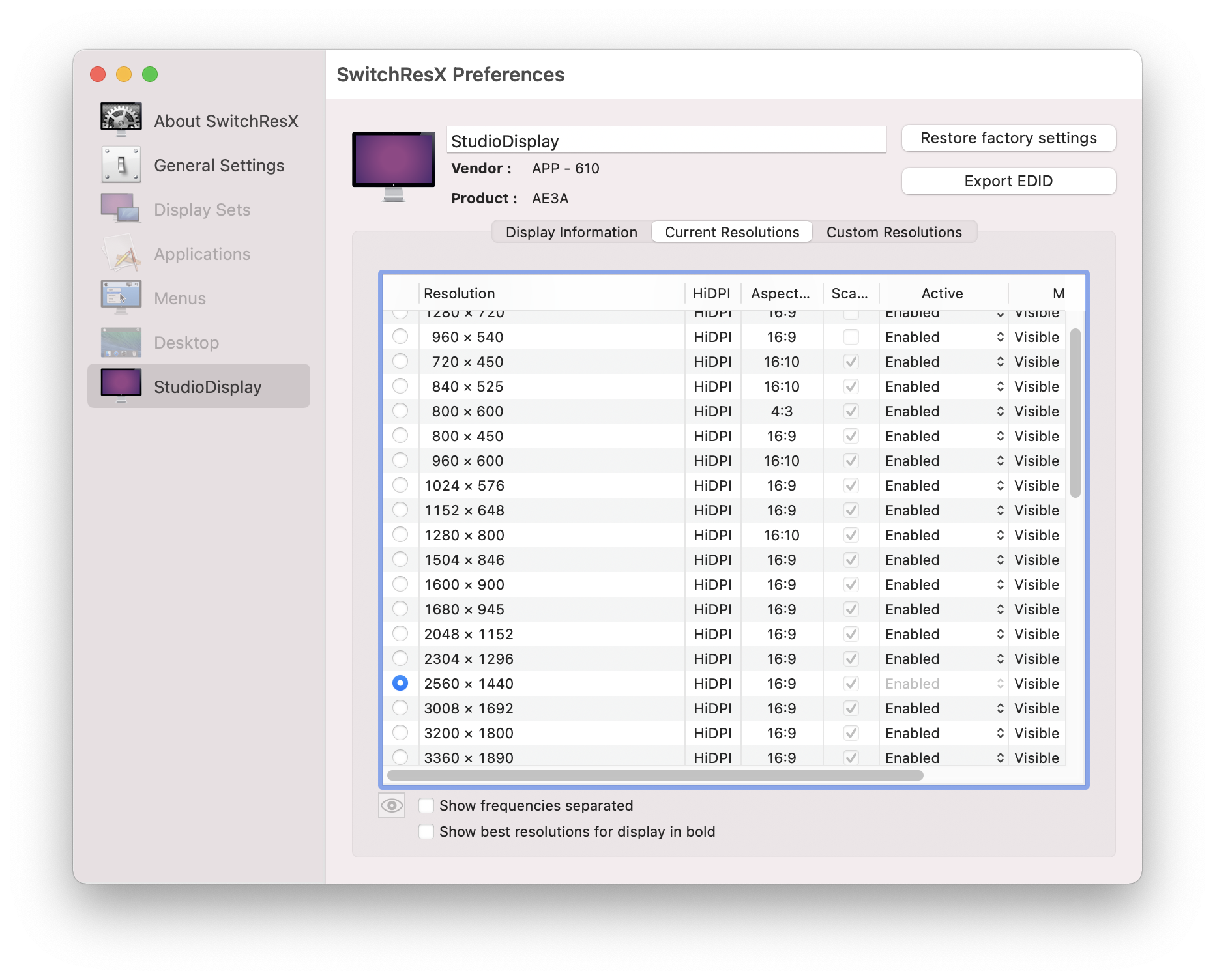Select the 1024 × 576 radio button
The width and height of the screenshot is (1215, 980).
coord(400,485)
